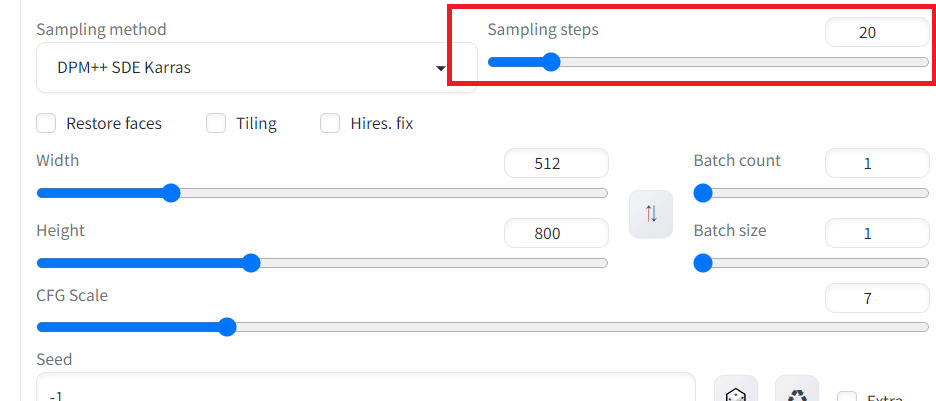Click the Height value field showing 800
The width and height of the screenshot is (936, 401).
(x=556, y=234)
